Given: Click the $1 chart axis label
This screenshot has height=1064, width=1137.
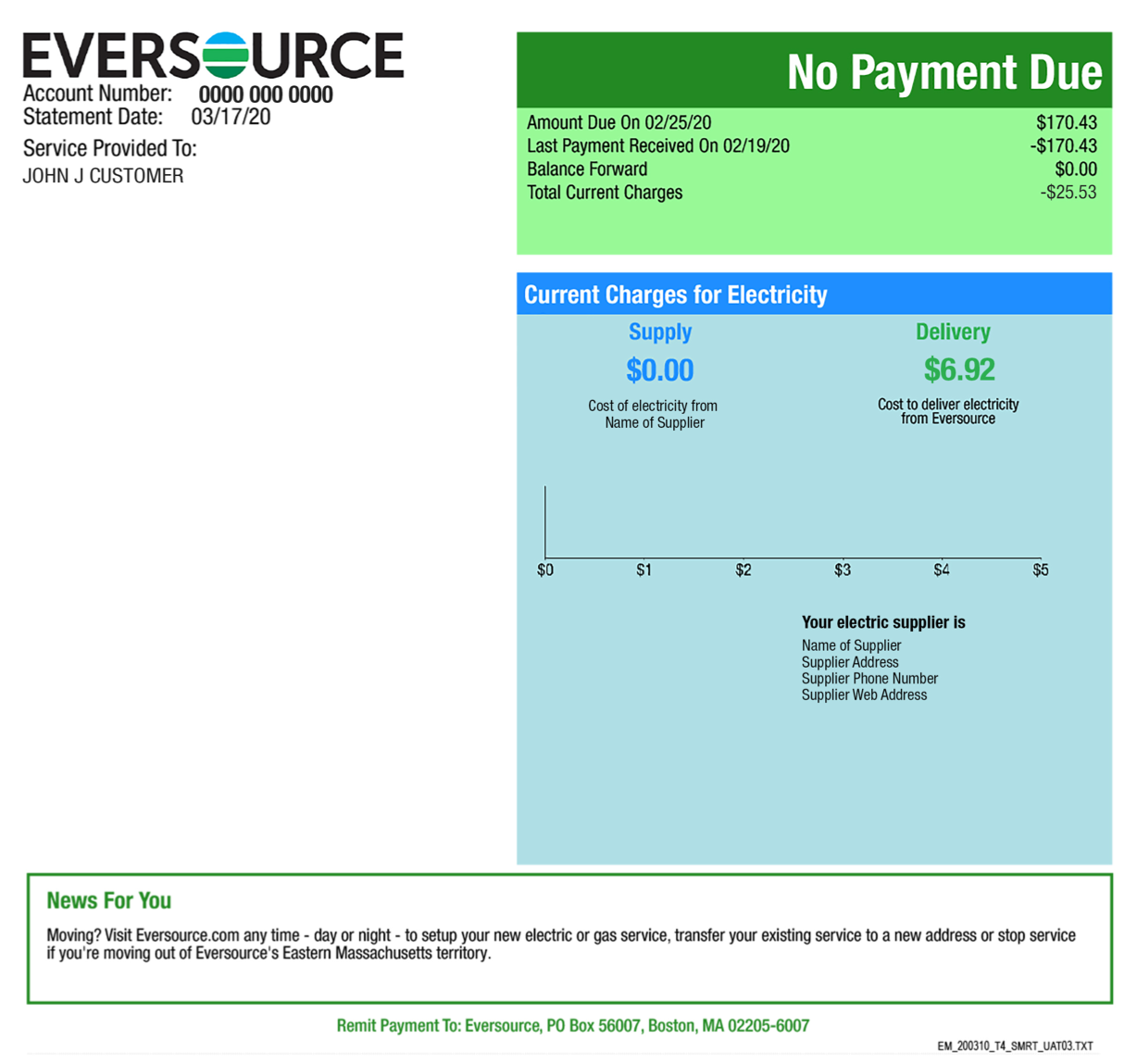Looking at the screenshot, I should point(643,570).
